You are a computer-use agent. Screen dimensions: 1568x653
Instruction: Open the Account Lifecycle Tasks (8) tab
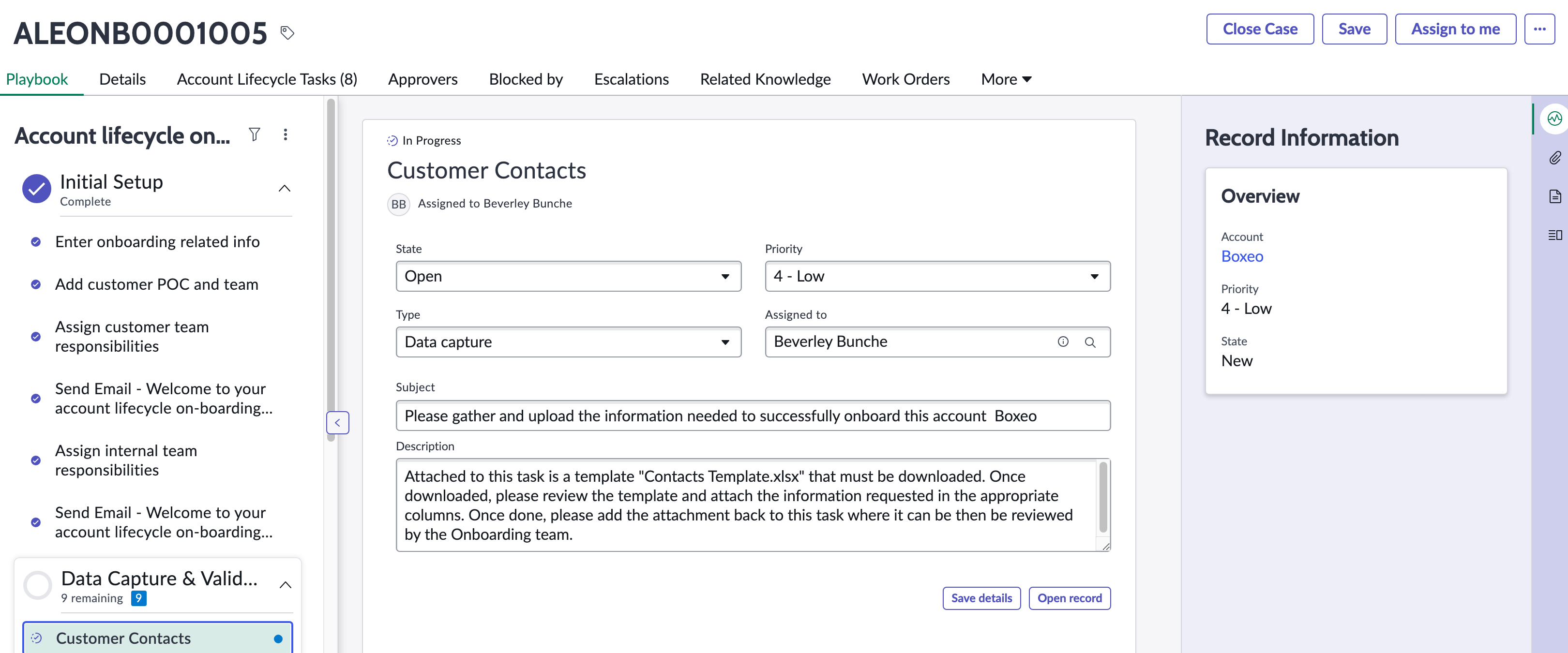[x=267, y=79]
